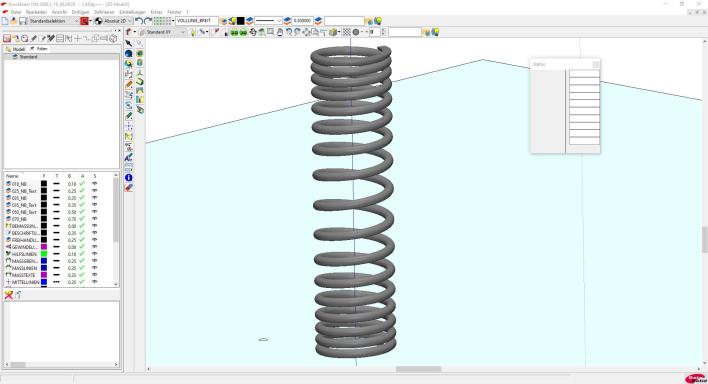Click the blue info icon in vertical toolbar

129,178
